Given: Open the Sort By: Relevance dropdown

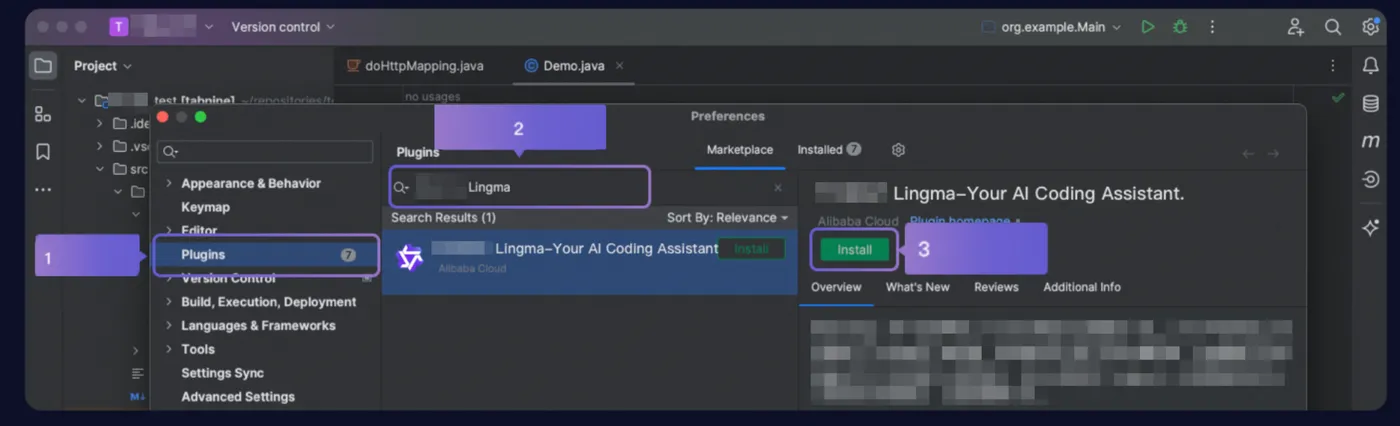Looking at the screenshot, I should pos(727,217).
